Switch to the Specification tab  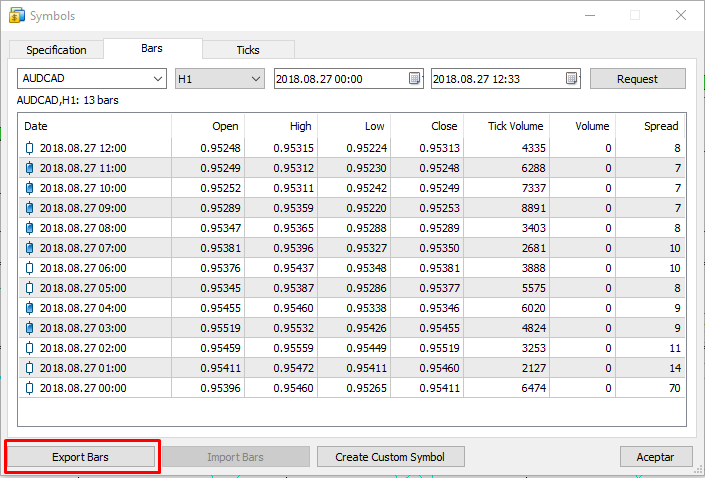tap(56, 50)
